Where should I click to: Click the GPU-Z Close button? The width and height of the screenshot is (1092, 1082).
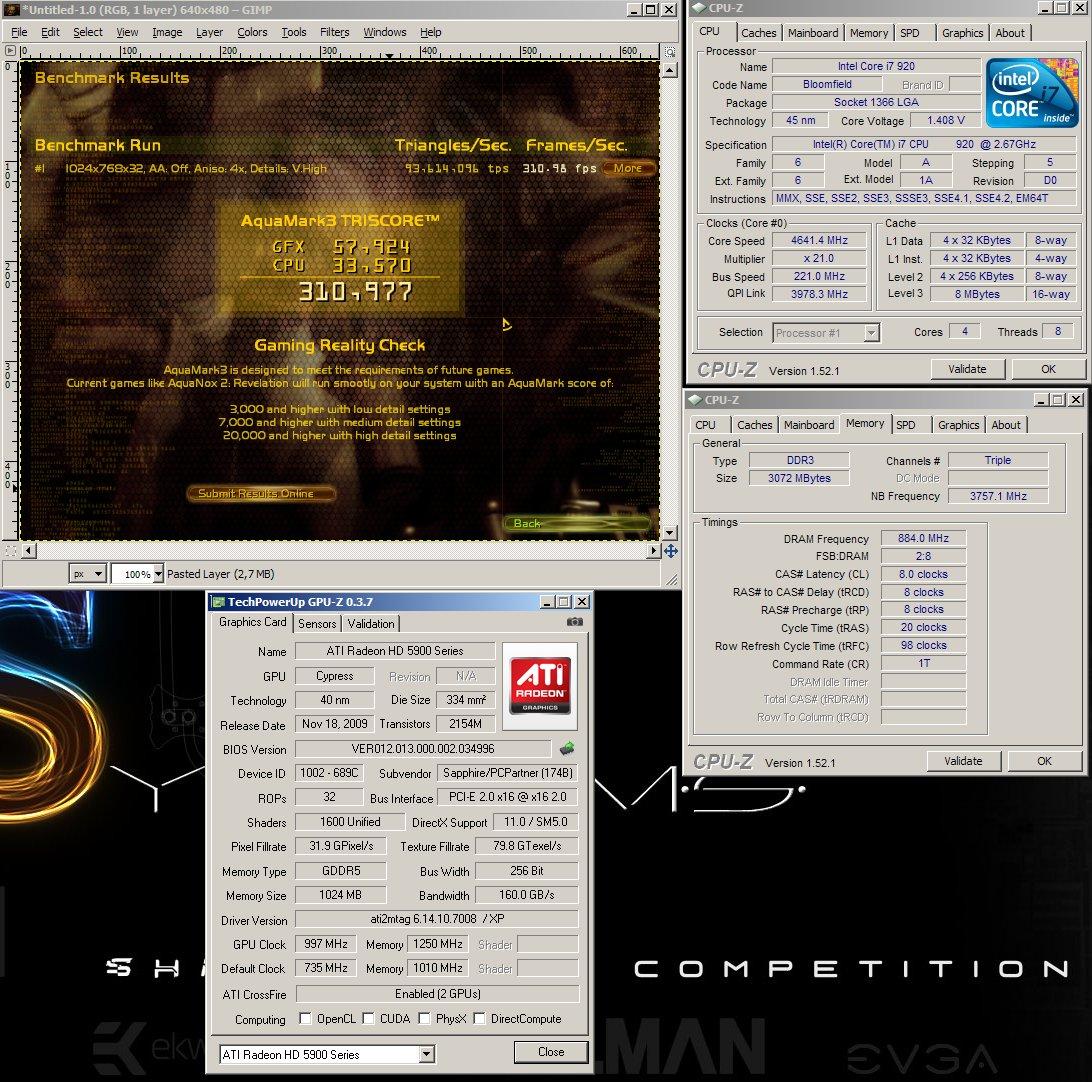pos(551,1052)
